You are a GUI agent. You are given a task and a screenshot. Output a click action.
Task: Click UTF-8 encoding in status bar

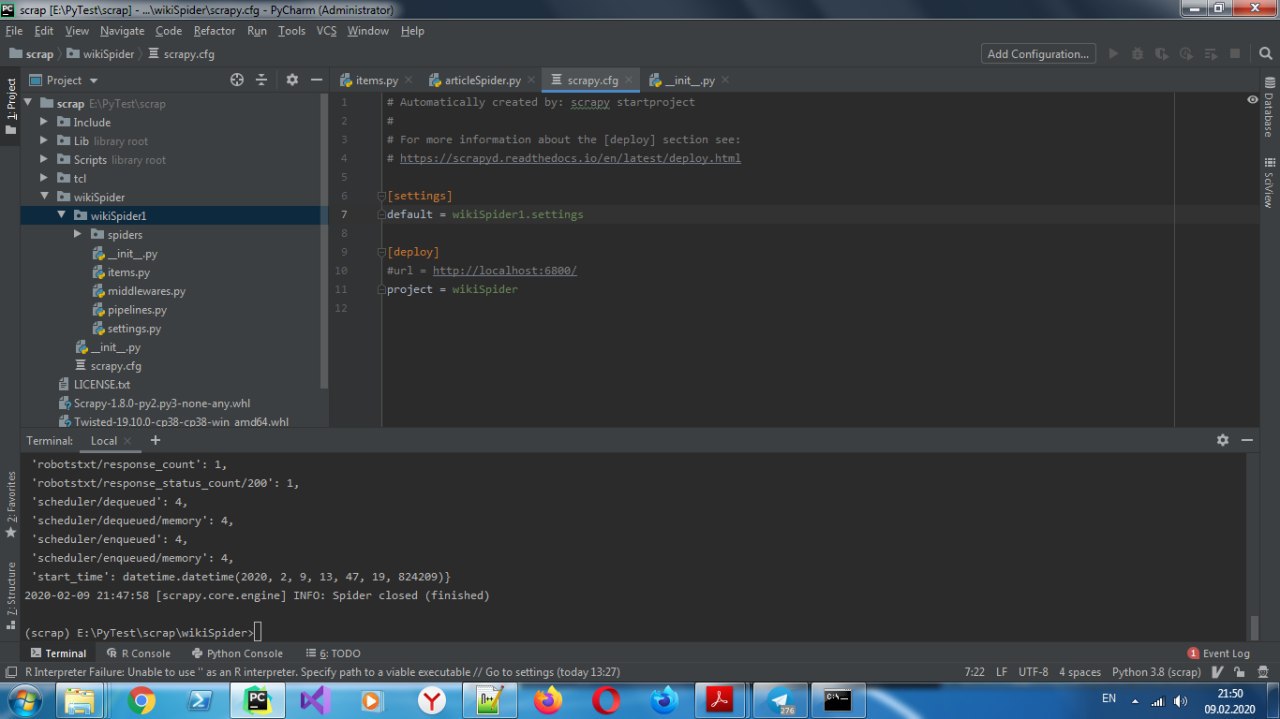(1033, 672)
